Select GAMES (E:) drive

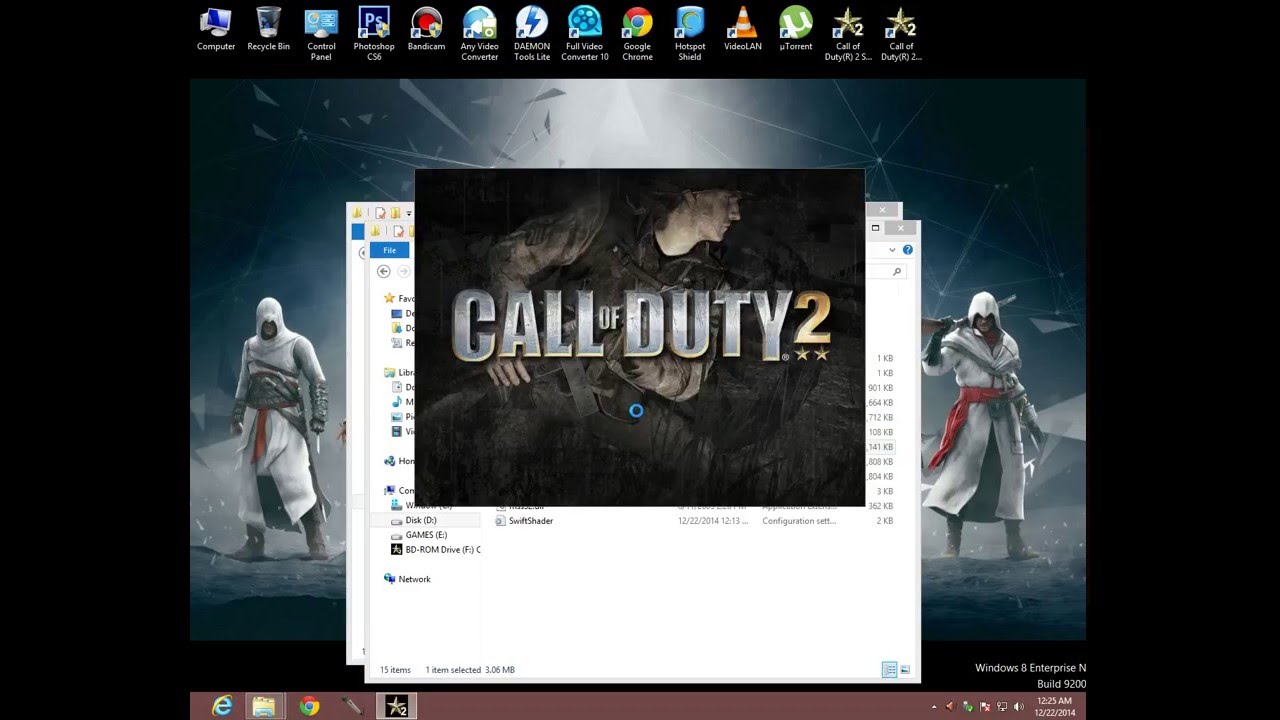point(426,535)
